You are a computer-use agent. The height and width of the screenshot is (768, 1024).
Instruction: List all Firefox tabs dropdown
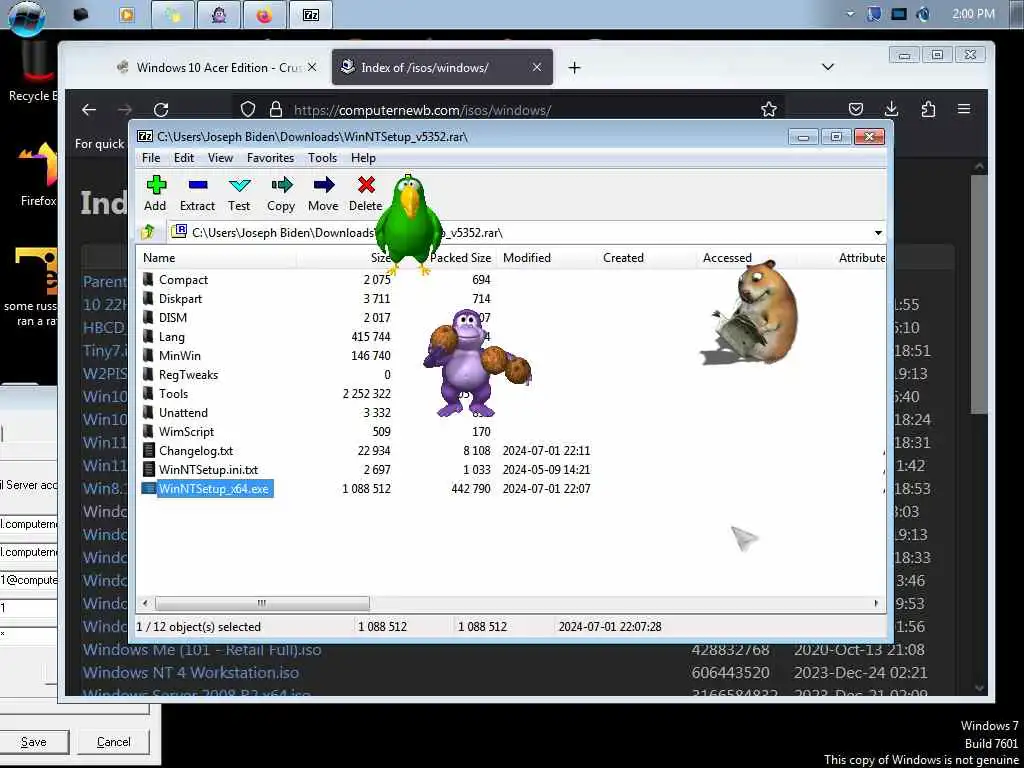pyautogui.click(x=827, y=67)
